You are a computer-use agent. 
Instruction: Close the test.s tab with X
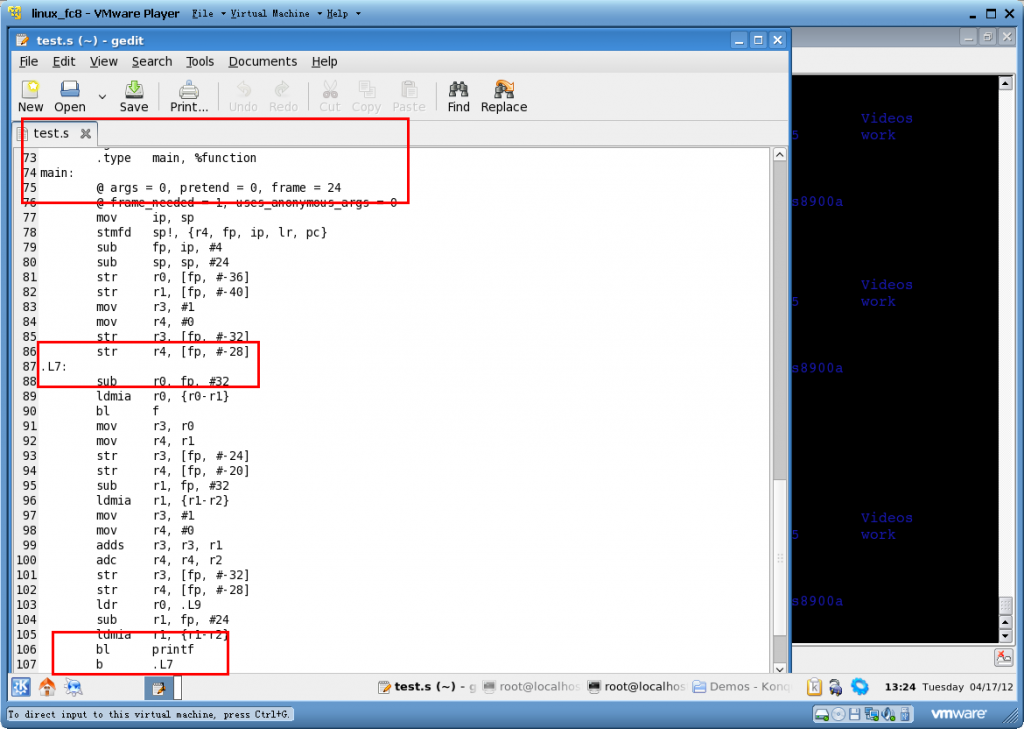[86, 133]
